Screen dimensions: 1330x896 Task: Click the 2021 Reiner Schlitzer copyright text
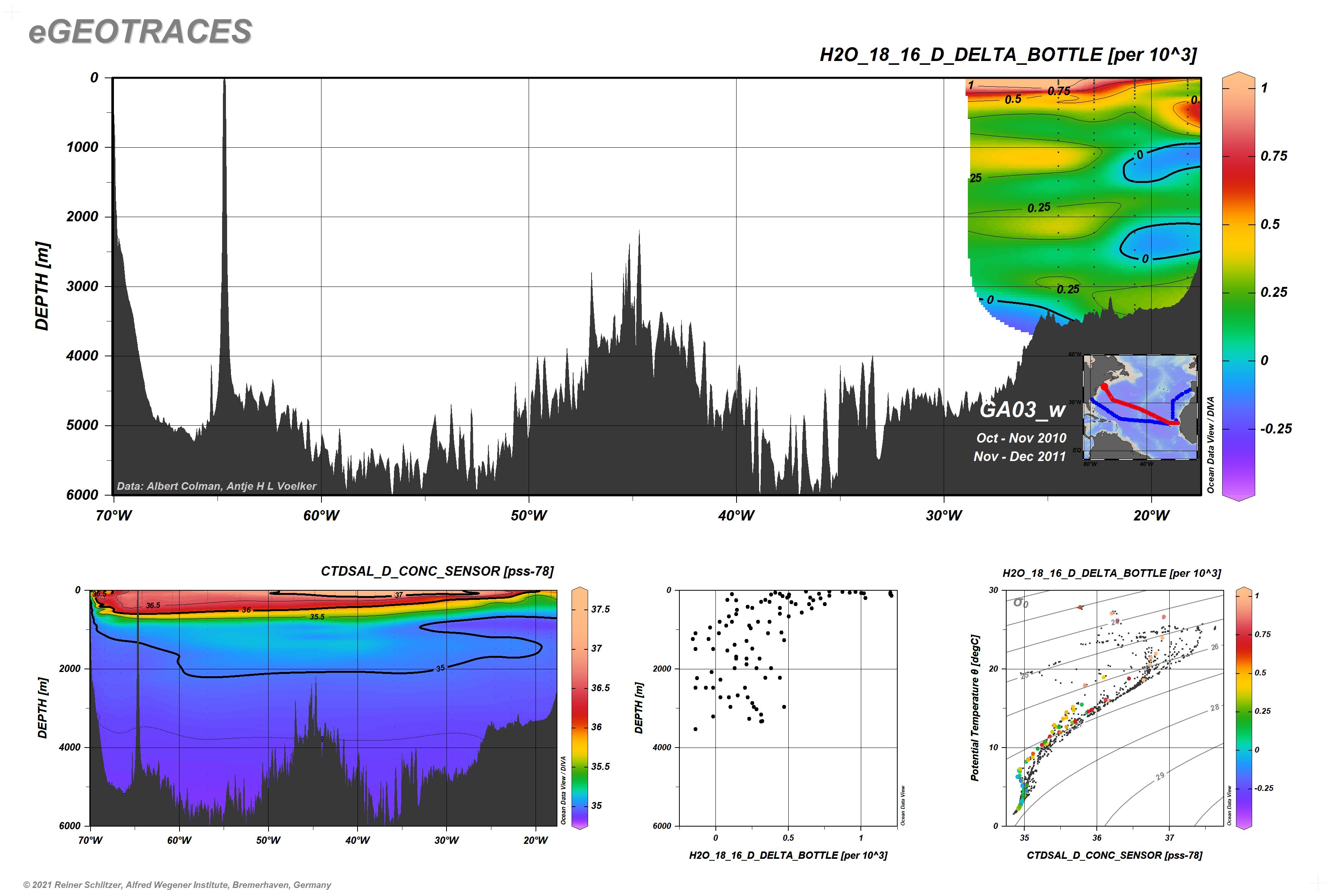pos(177,885)
